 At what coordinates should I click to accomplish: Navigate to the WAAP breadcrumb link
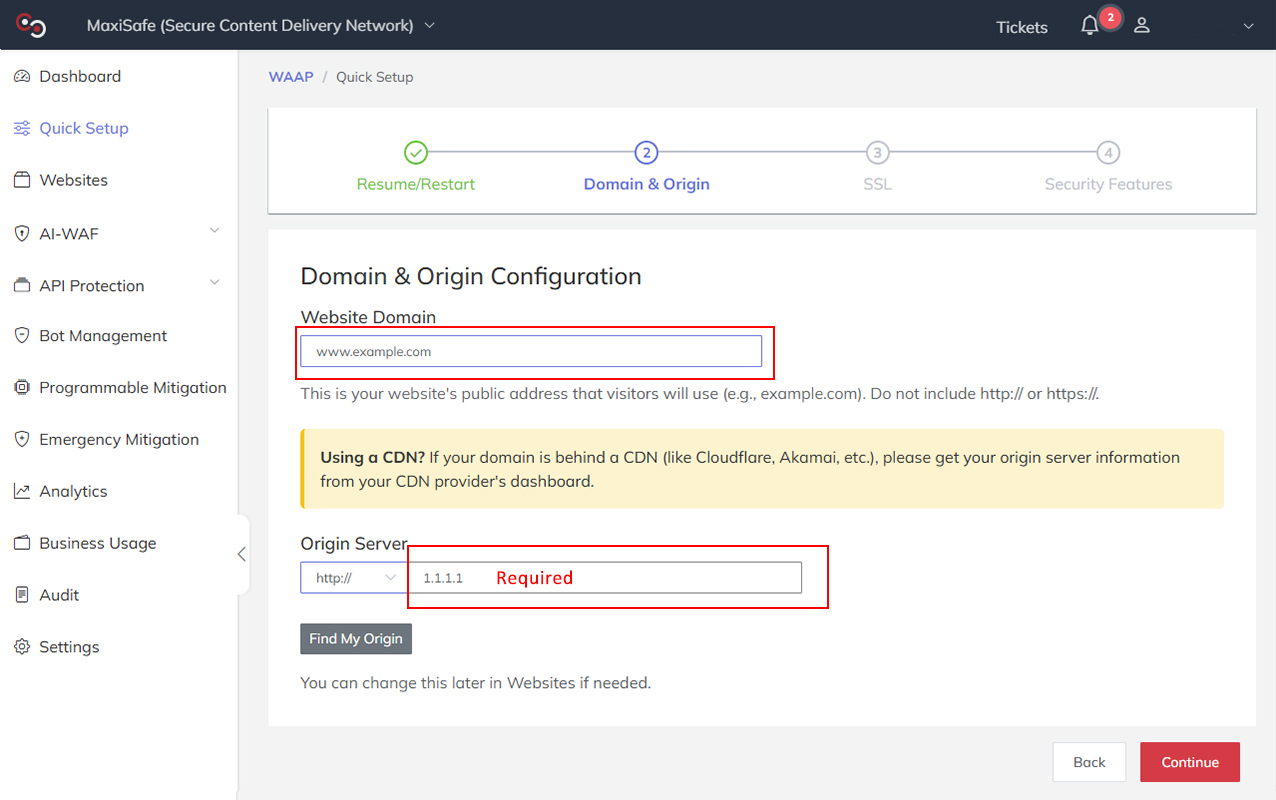pos(290,76)
